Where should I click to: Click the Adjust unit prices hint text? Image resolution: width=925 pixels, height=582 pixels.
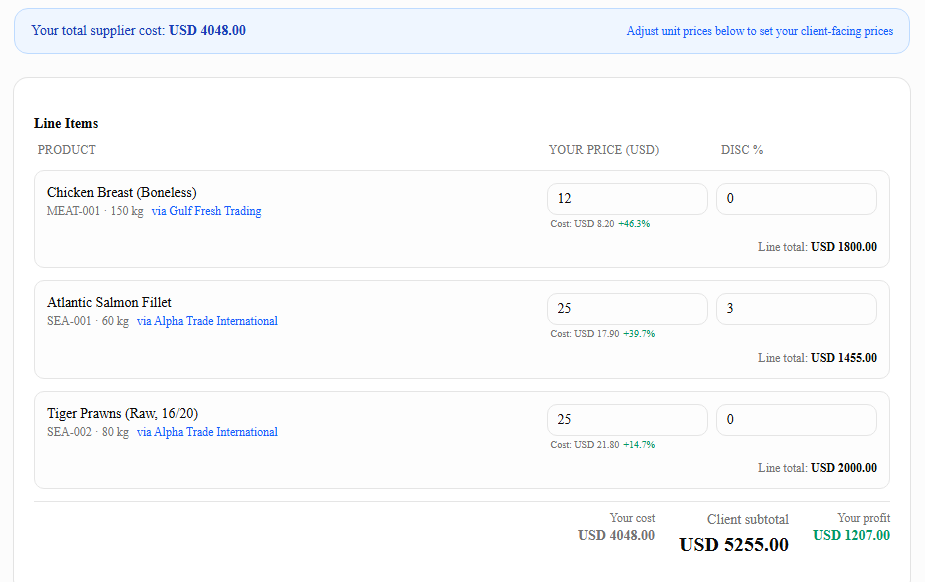click(x=760, y=31)
